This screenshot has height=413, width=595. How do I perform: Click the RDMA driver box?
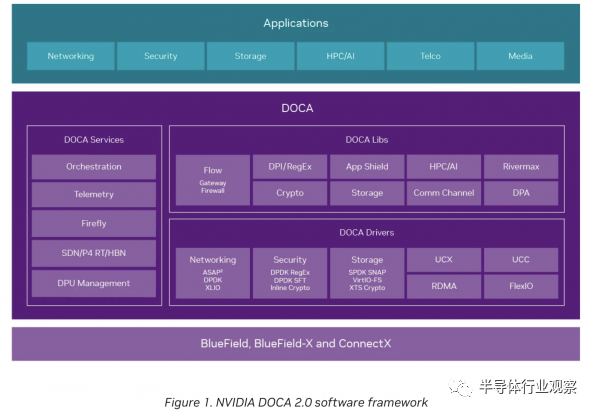444,286
